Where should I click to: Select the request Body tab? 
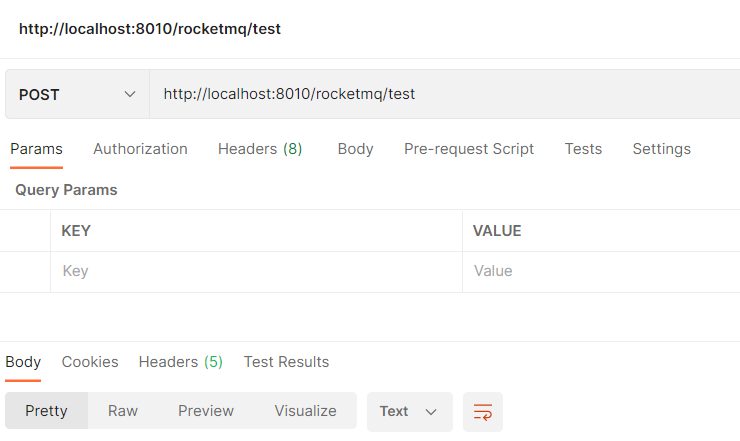point(355,149)
